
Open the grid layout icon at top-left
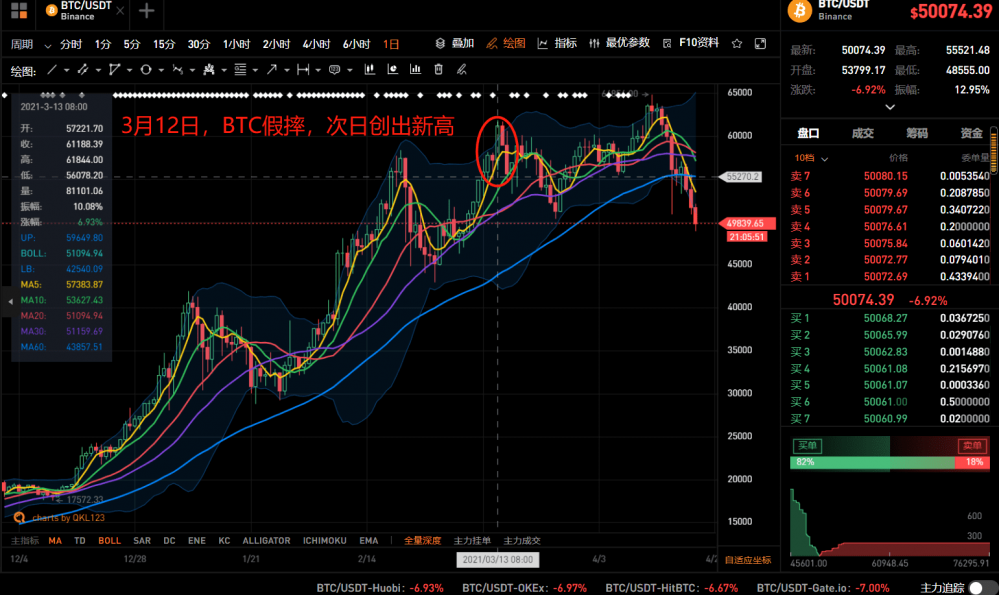(19, 11)
